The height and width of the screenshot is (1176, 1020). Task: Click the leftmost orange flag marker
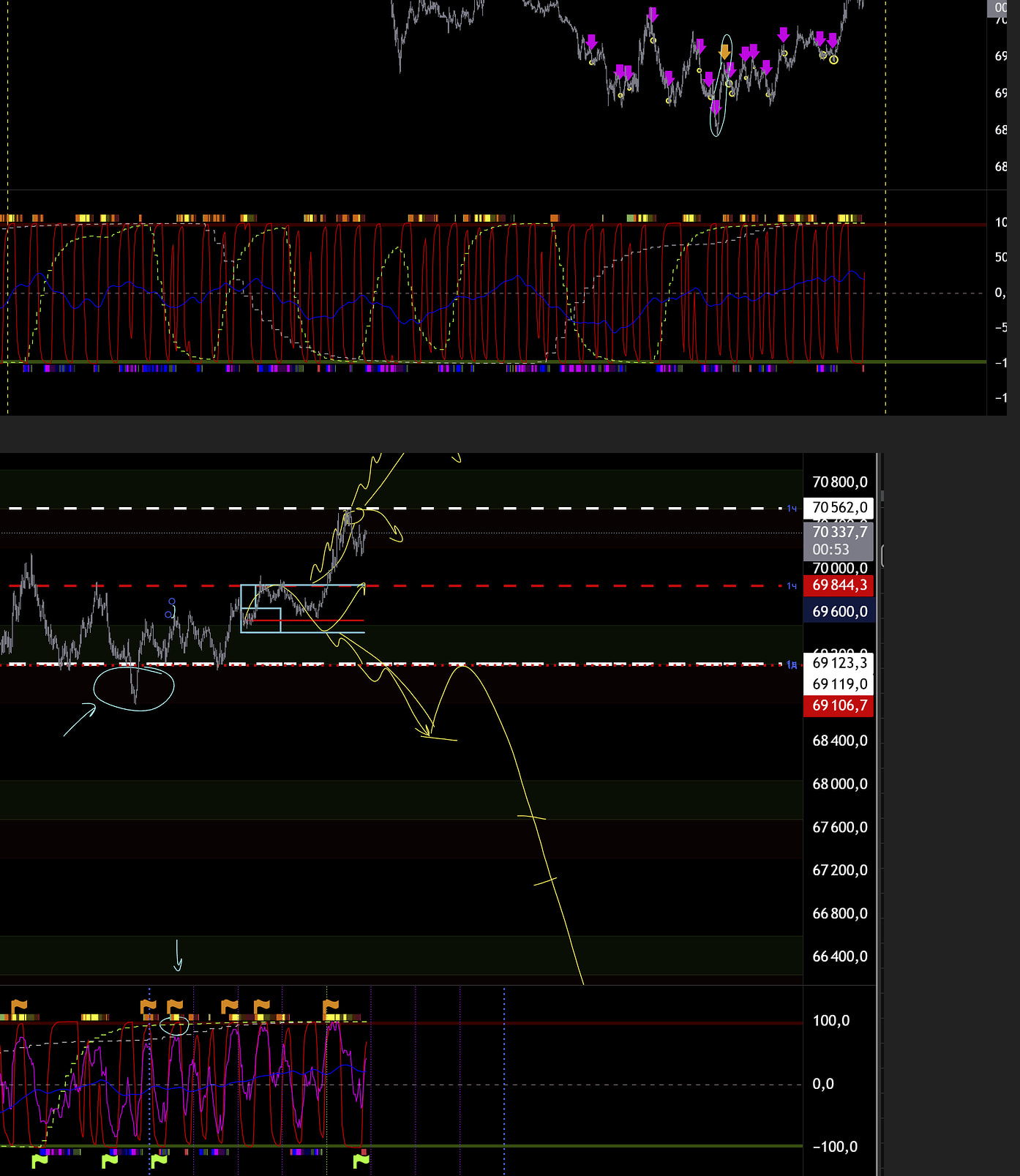19,1007
